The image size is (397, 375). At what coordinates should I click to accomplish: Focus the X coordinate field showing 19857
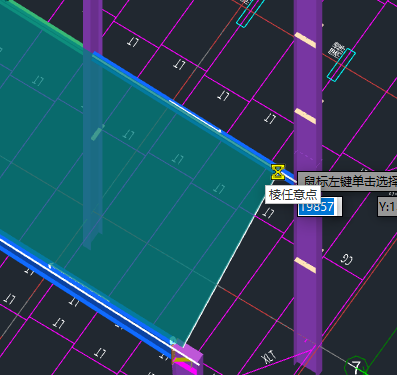coord(320,207)
